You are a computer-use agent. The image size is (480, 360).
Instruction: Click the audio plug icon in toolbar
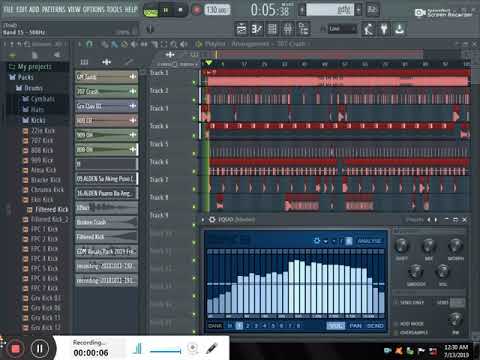coord(384,29)
